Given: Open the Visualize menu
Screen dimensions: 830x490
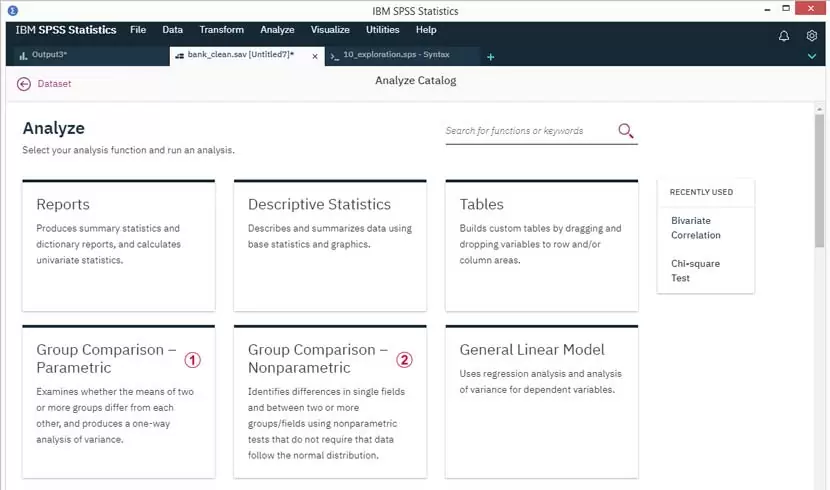Looking at the screenshot, I should click(330, 30).
